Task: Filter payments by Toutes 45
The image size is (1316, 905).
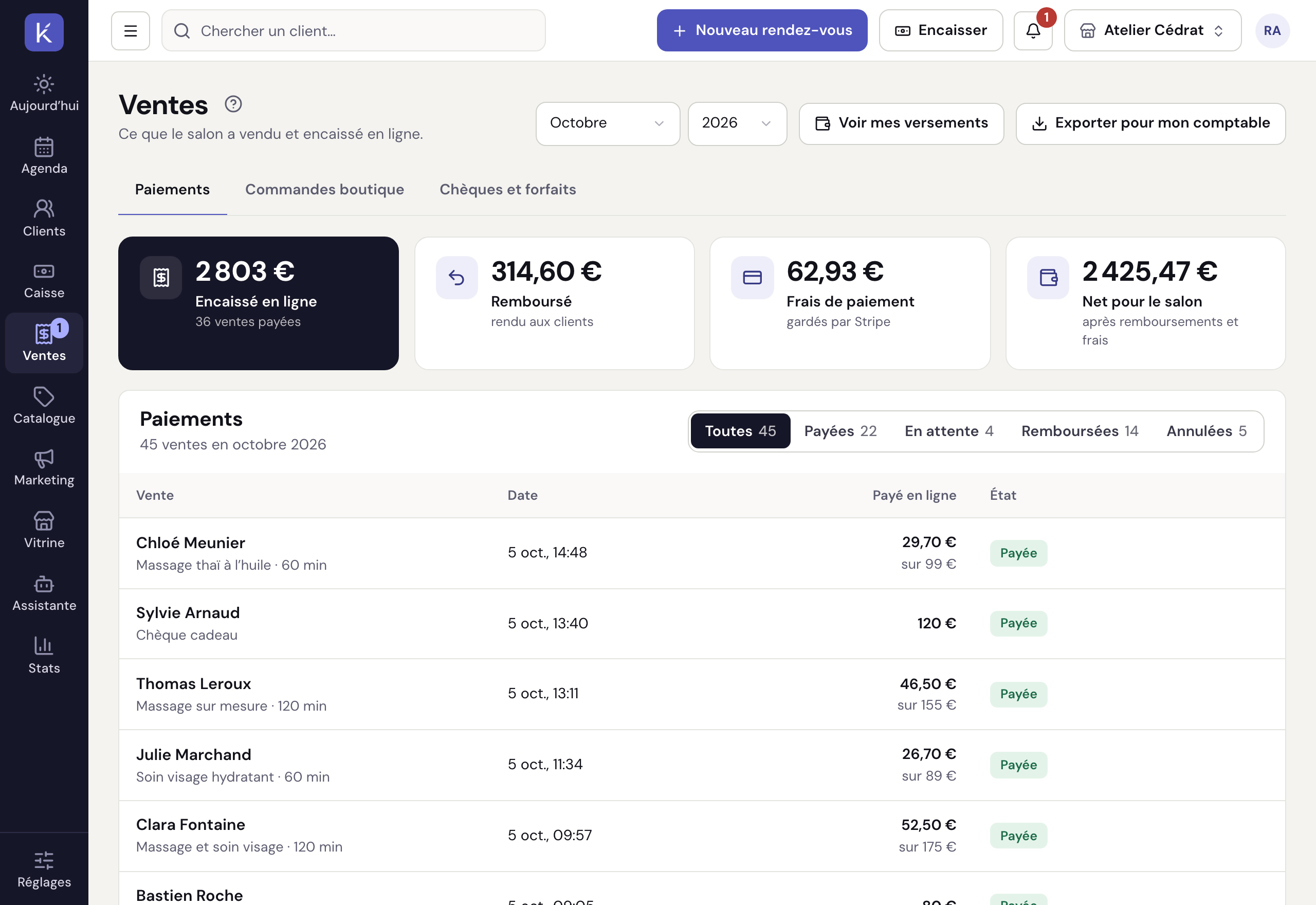Action: 740,431
